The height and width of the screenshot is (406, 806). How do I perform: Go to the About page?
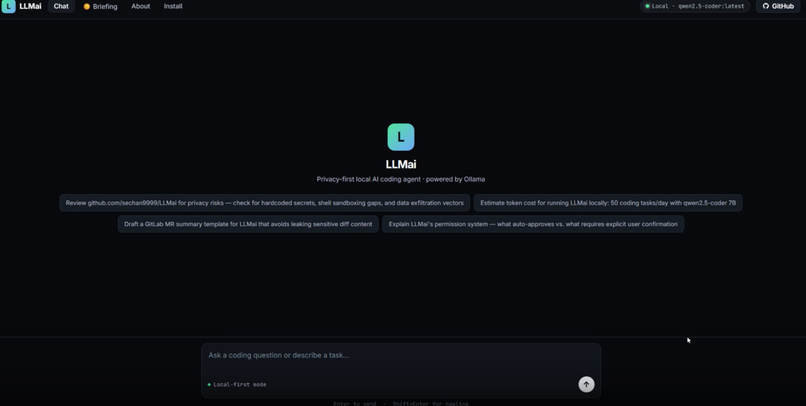click(x=140, y=6)
